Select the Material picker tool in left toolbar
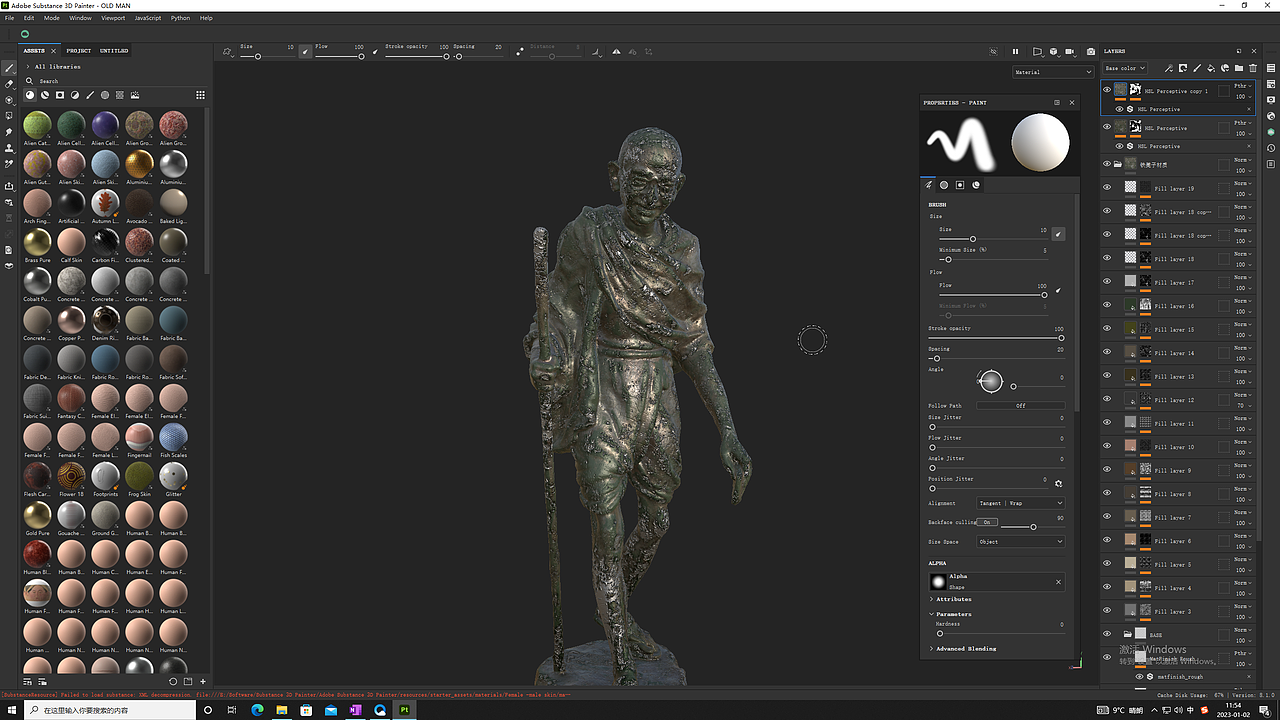 [x=9, y=164]
